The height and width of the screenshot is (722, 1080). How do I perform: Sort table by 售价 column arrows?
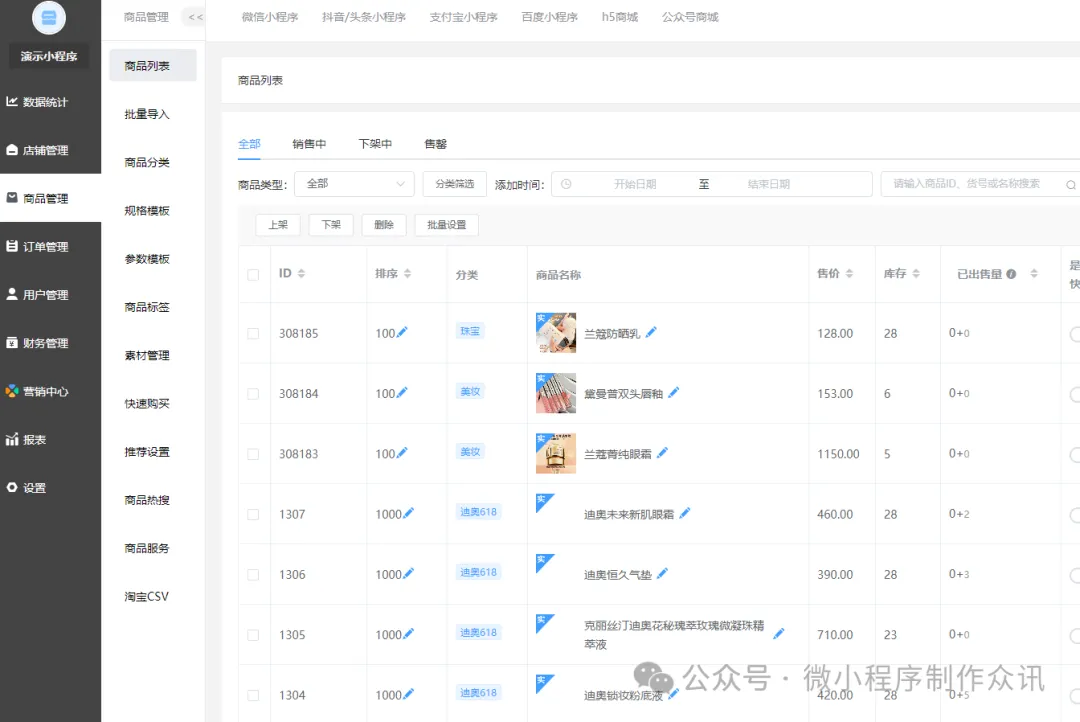coord(849,274)
